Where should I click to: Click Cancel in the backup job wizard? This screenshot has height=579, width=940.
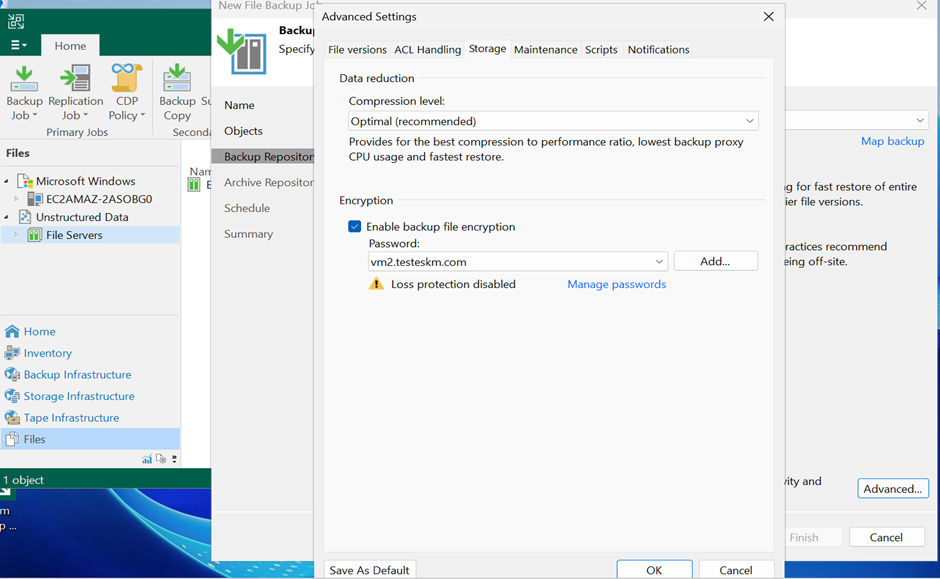click(x=886, y=537)
